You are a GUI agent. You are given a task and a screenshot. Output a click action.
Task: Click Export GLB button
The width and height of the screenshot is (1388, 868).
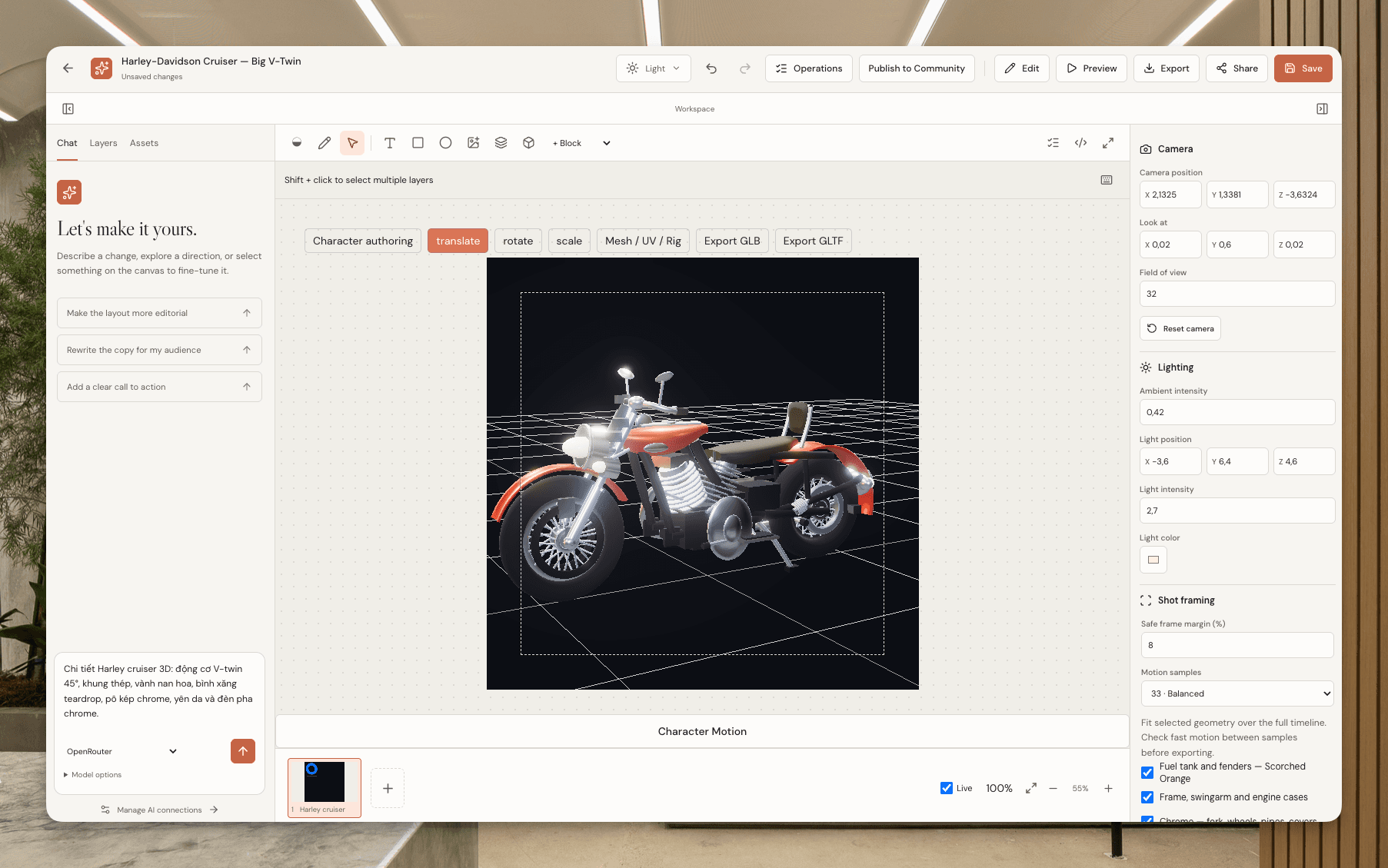[x=732, y=241]
